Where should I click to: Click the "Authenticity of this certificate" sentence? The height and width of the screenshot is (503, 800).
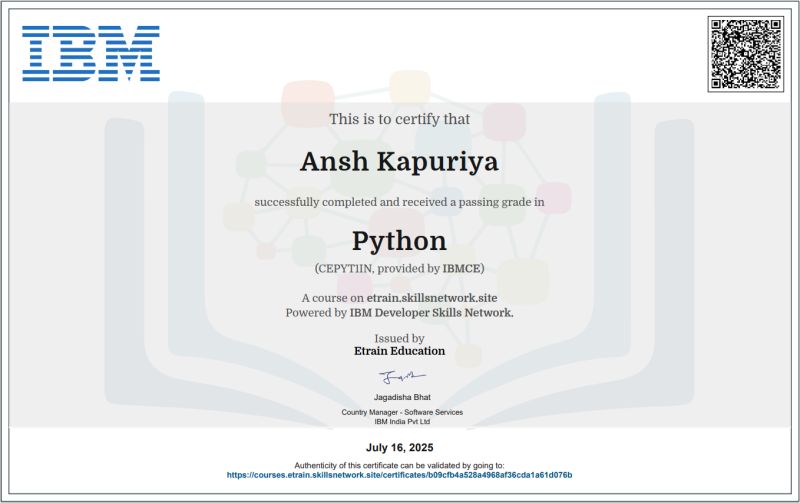point(399,465)
